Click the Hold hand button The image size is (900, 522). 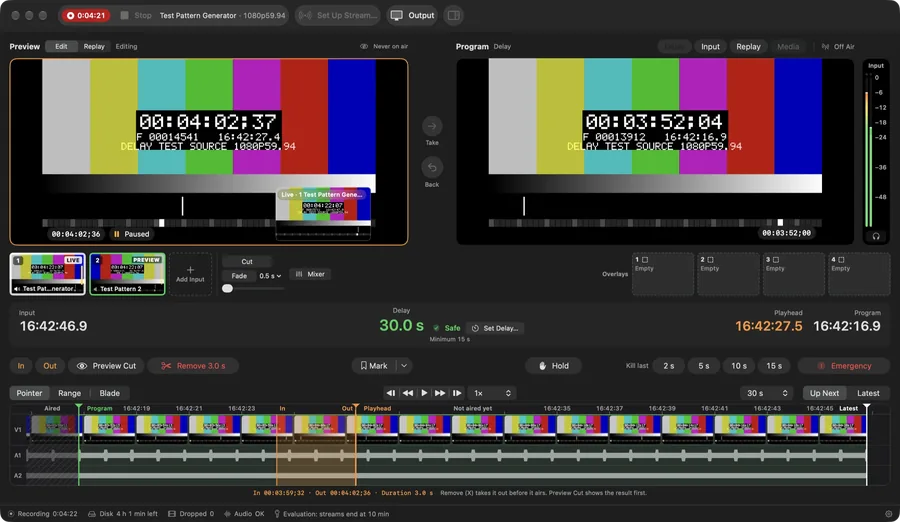click(x=553, y=366)
